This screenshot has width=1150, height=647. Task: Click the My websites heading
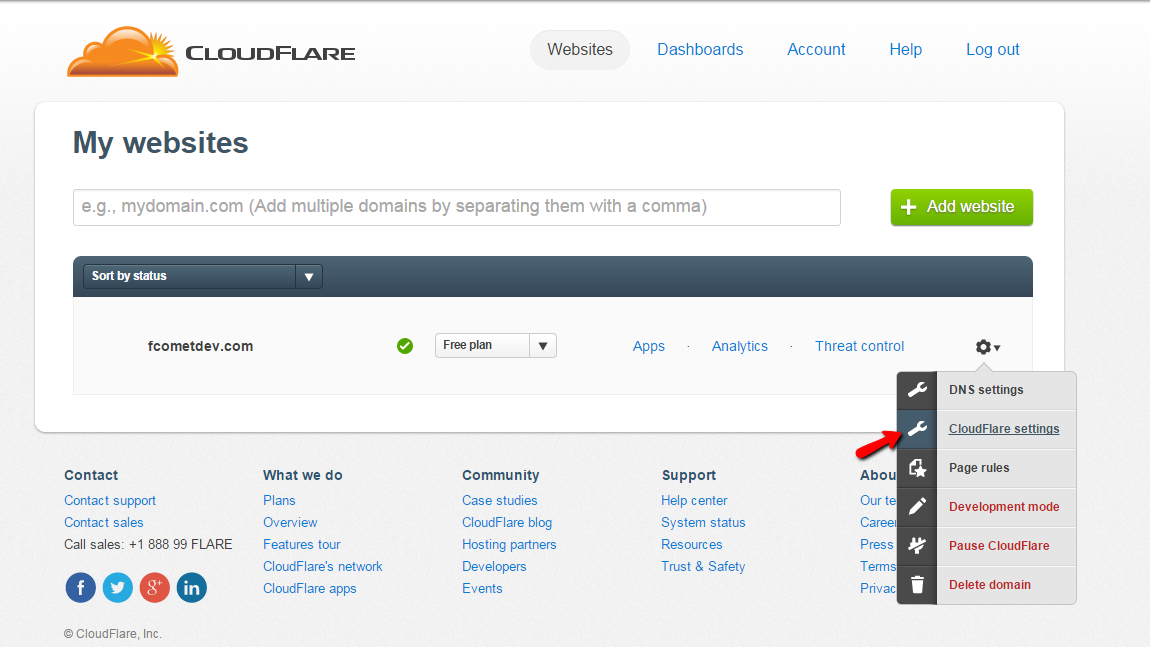161,143
